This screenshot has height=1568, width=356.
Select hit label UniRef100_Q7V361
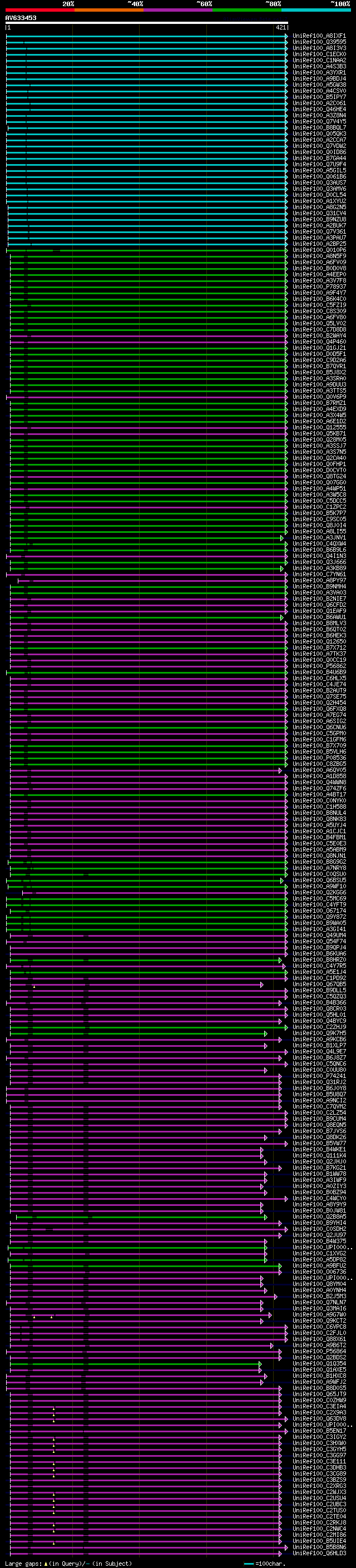[319, 231]
